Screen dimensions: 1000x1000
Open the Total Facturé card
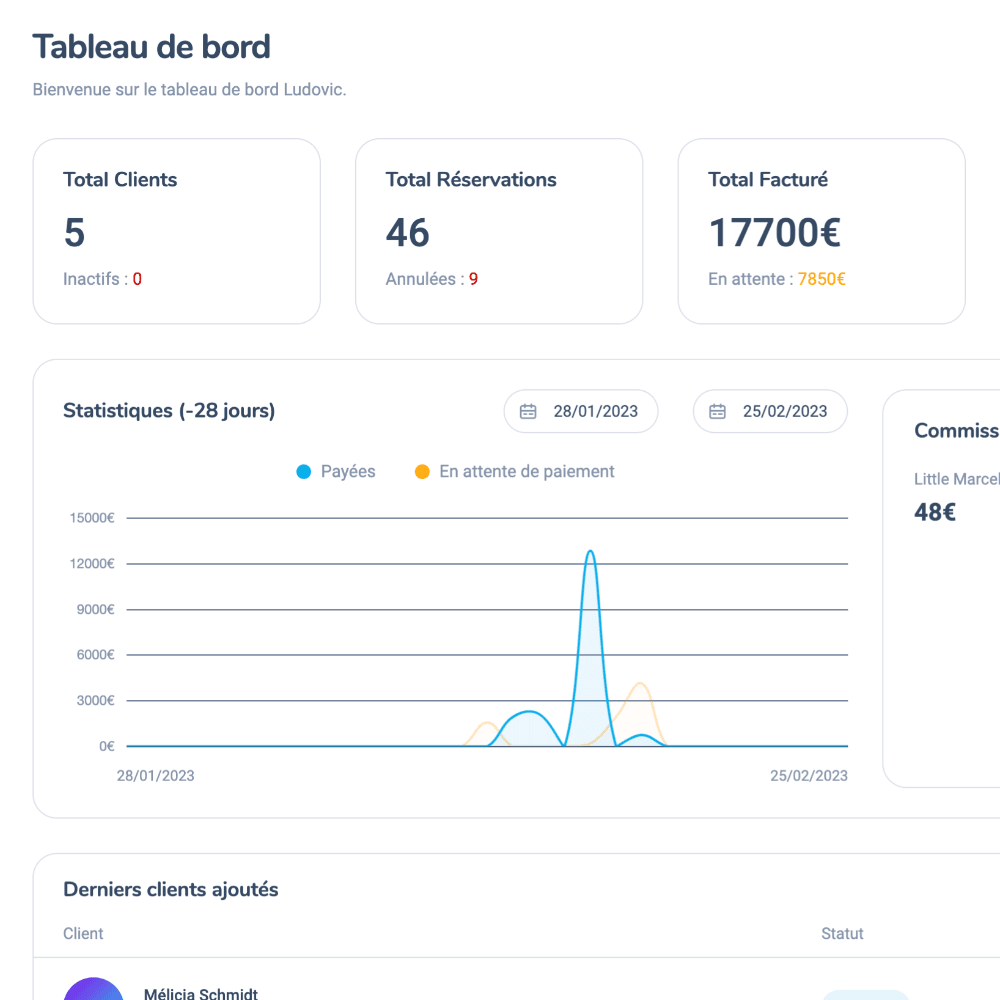click(822, 232)
